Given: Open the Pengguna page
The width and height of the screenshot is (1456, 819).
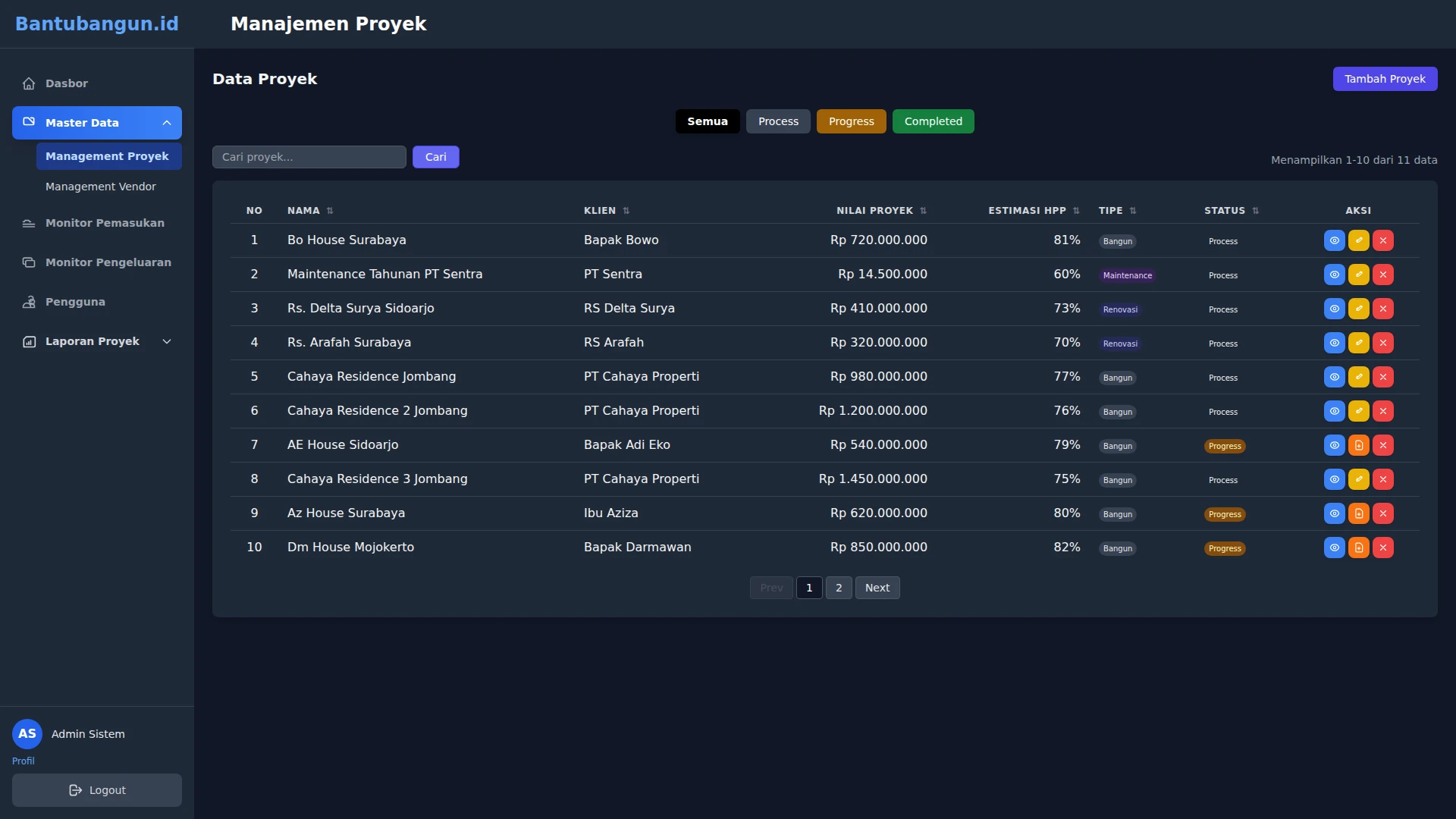Looking at the screenshot, I should tap(97, 302).
